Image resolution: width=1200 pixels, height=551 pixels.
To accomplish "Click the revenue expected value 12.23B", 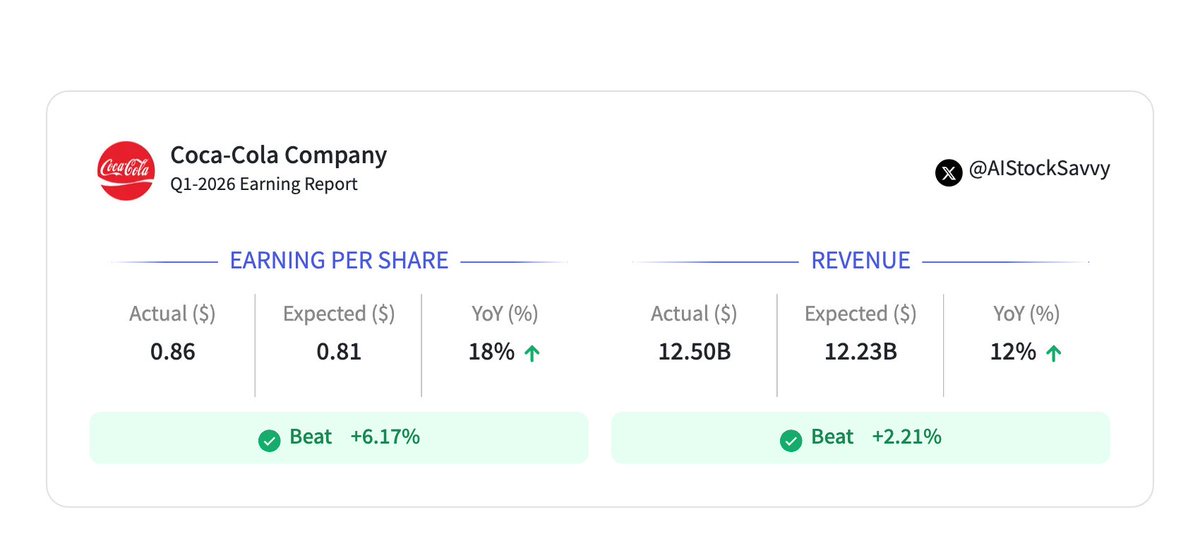I will click(860, 352).
